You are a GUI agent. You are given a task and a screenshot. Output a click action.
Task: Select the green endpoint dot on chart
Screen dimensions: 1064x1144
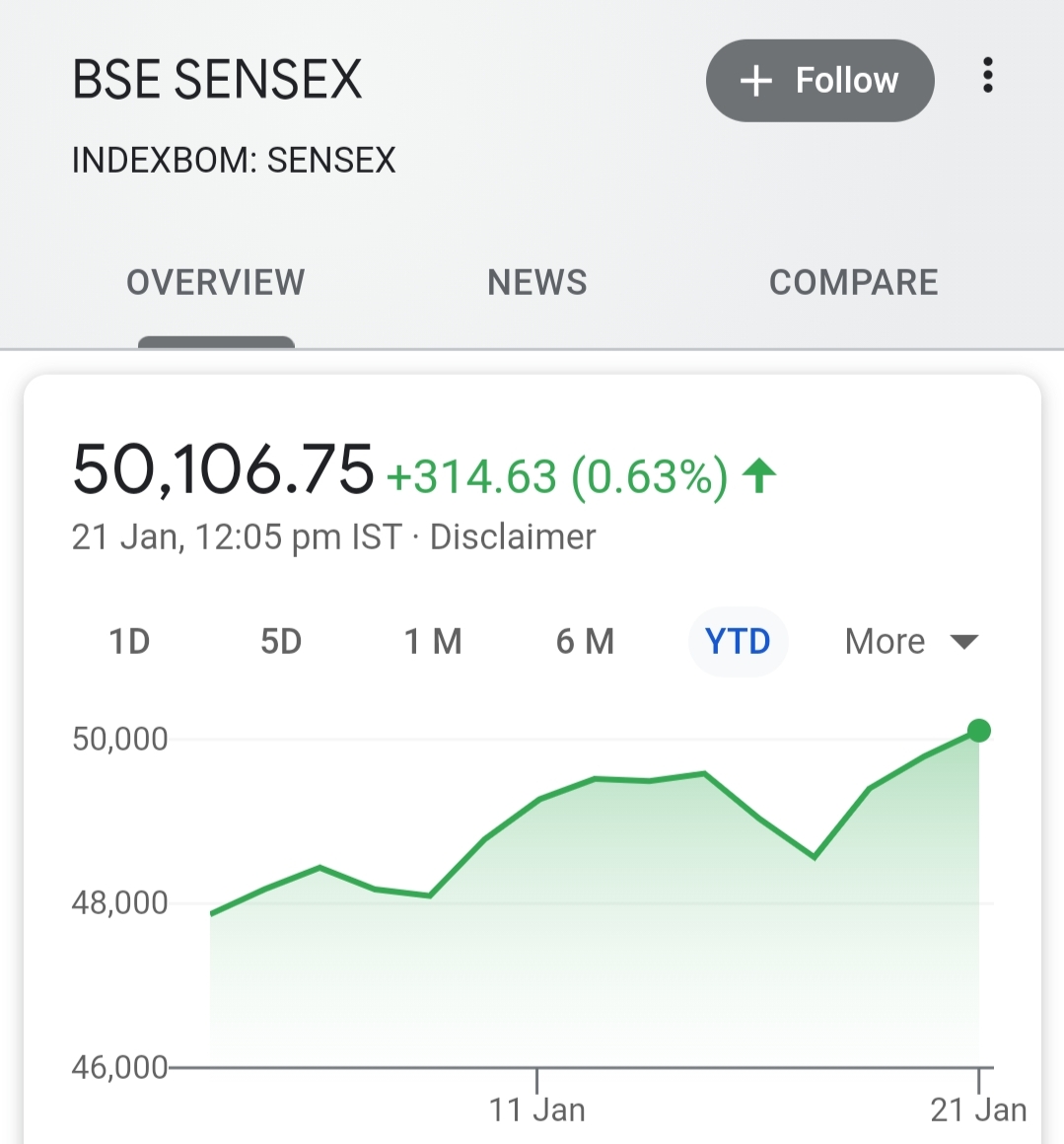coord(978,731)
